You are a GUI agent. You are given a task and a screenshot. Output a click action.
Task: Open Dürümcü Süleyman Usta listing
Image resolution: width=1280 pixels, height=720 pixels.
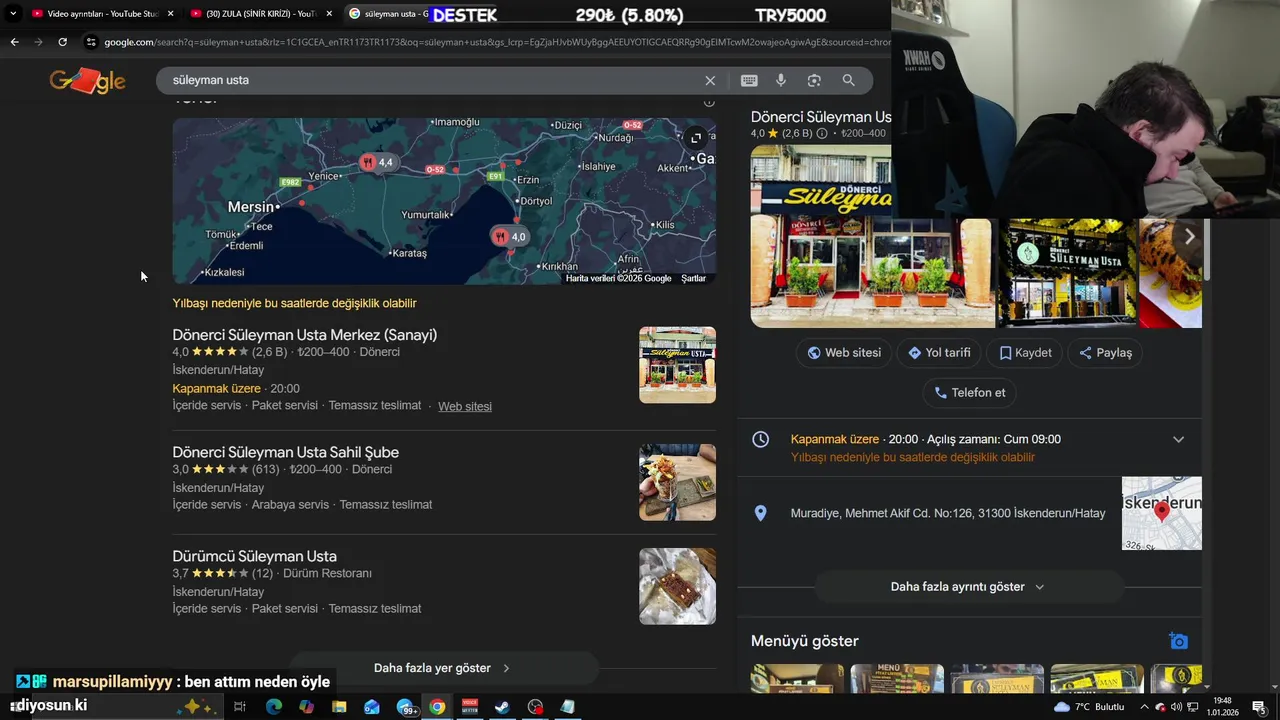(x=254, y=556)
